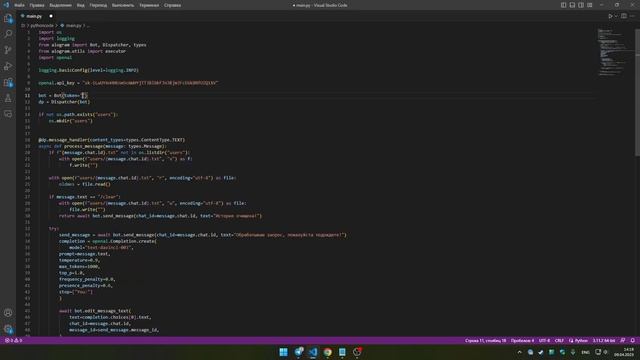This screenshot has height=360, width=640.
Task: Open Visual Studio Code taskbar icon
Action: (313, 352)
